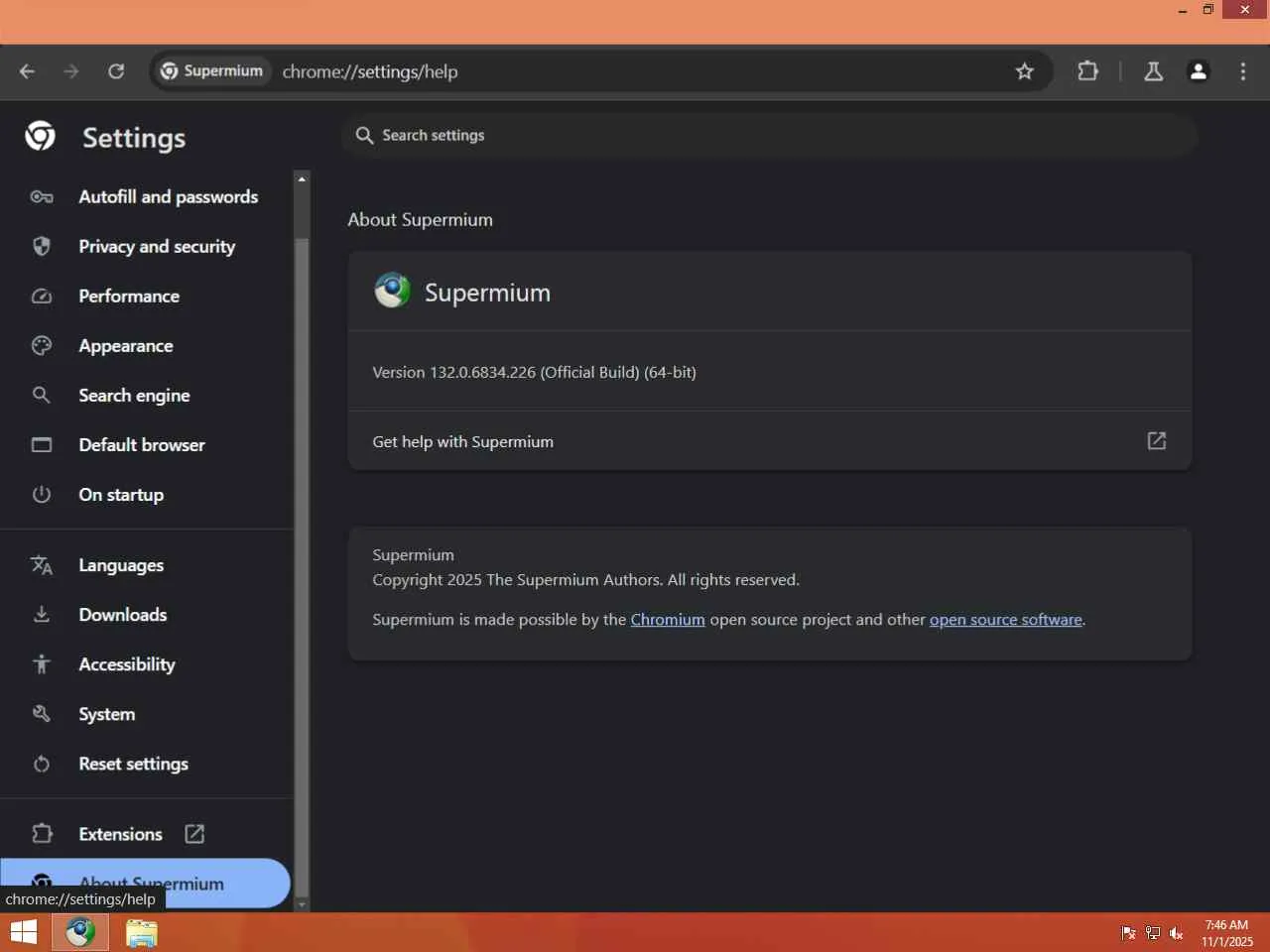Click the Search settings field
Viewport: 1270px width, 952px height.
click(770, 136)
